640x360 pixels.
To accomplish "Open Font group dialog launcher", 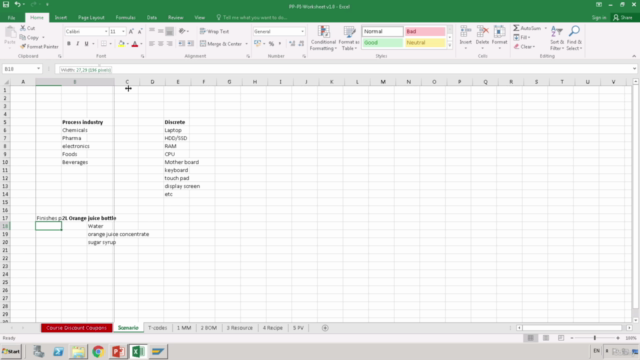I will pos(142,56).
